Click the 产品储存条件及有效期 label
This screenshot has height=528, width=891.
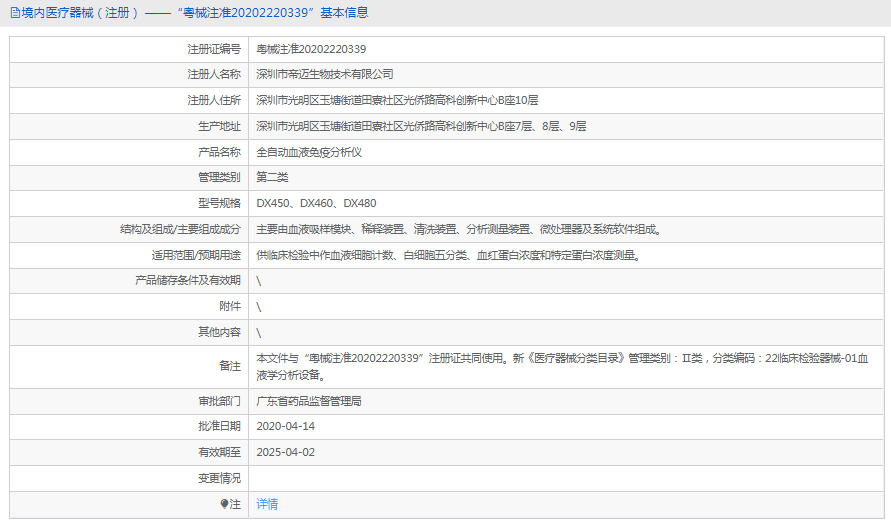[188, 281]
